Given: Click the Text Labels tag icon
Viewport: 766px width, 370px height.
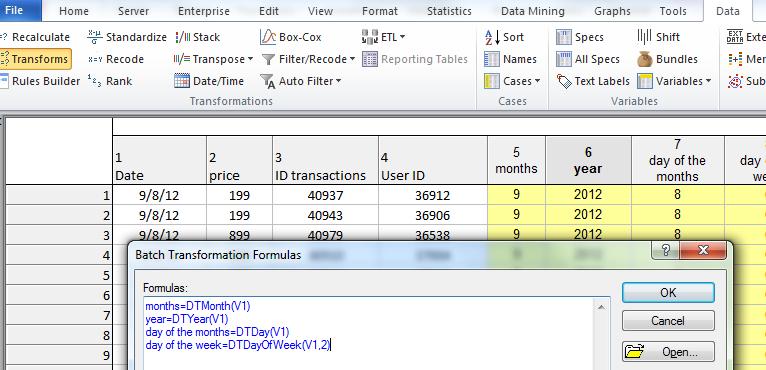Looking at the screenshot, I should 564,81.
